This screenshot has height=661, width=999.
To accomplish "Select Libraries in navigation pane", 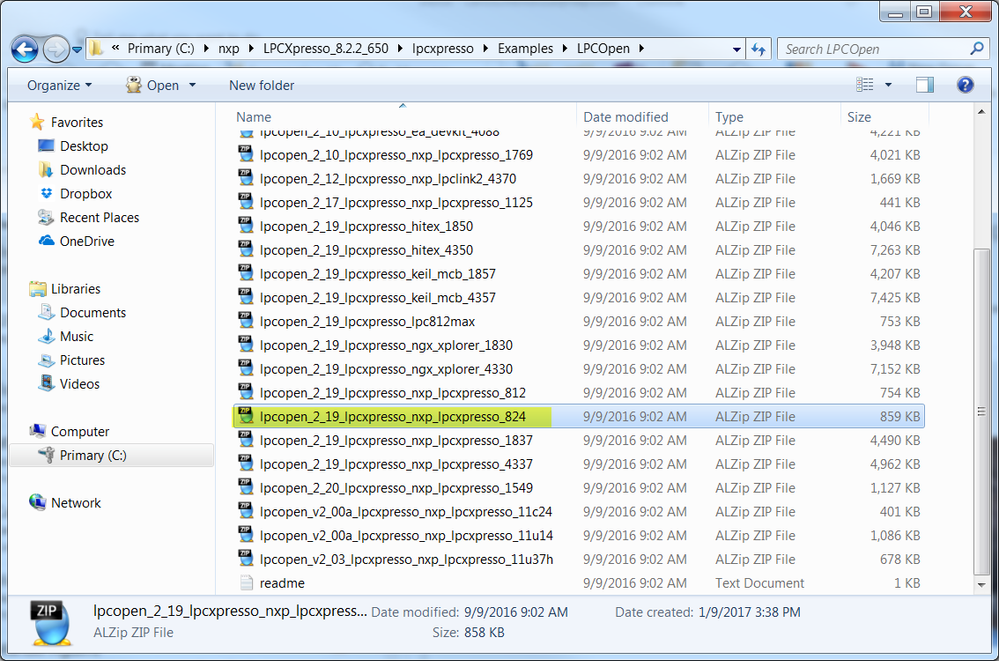I will coord(75,289).
